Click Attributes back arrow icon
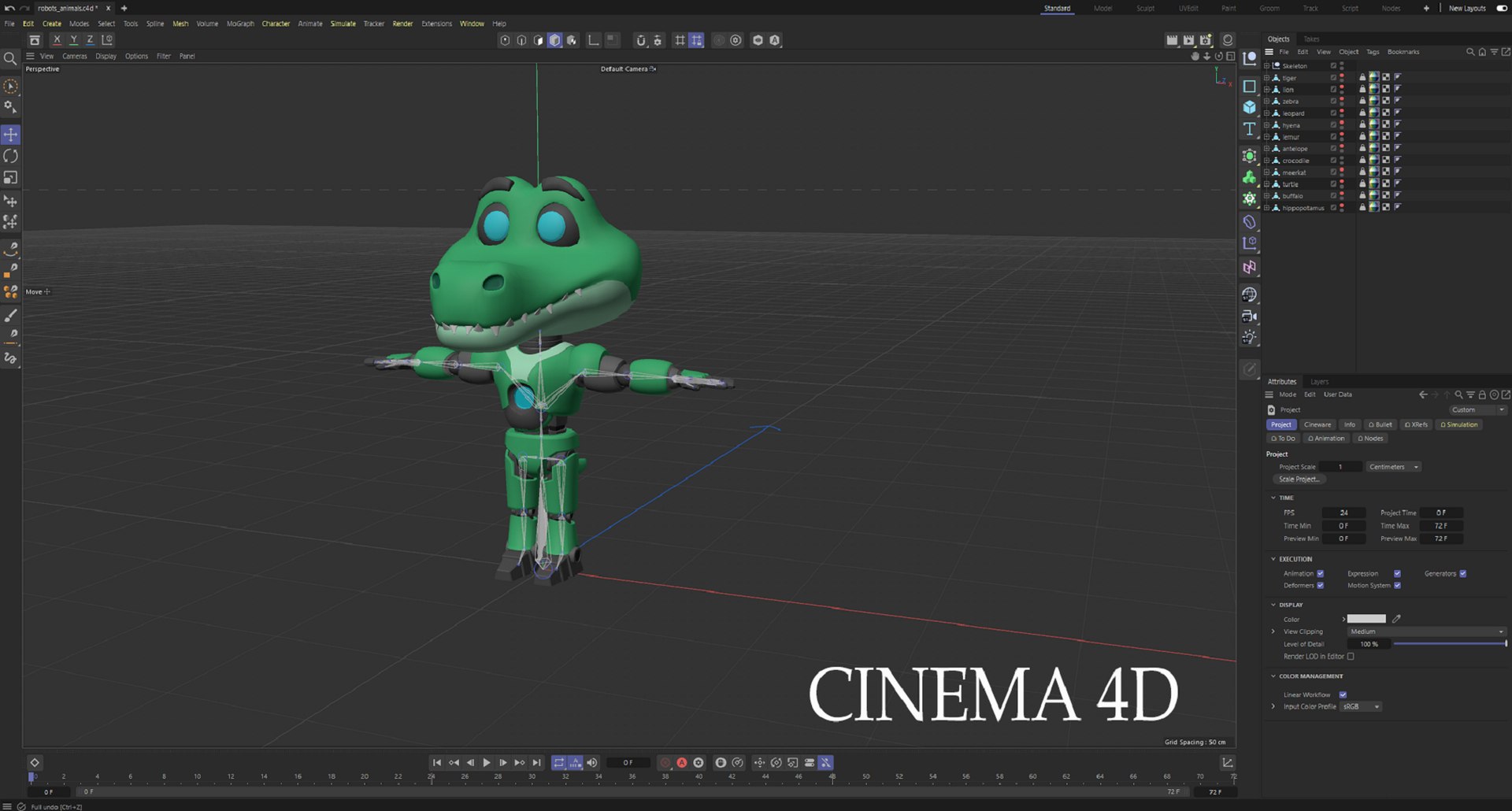This screenshot has height=811, width=1512. click(x=1423, y=394)
